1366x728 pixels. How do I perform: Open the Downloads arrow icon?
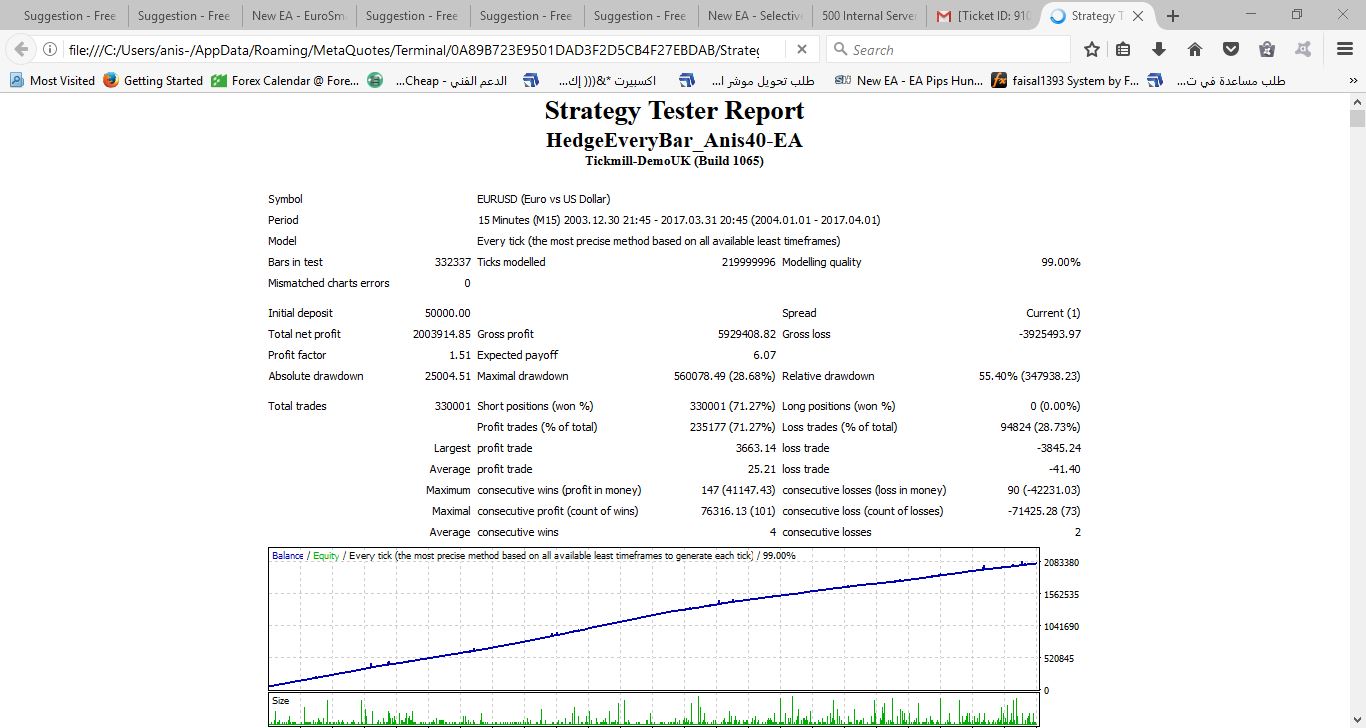coord(1159,49)
